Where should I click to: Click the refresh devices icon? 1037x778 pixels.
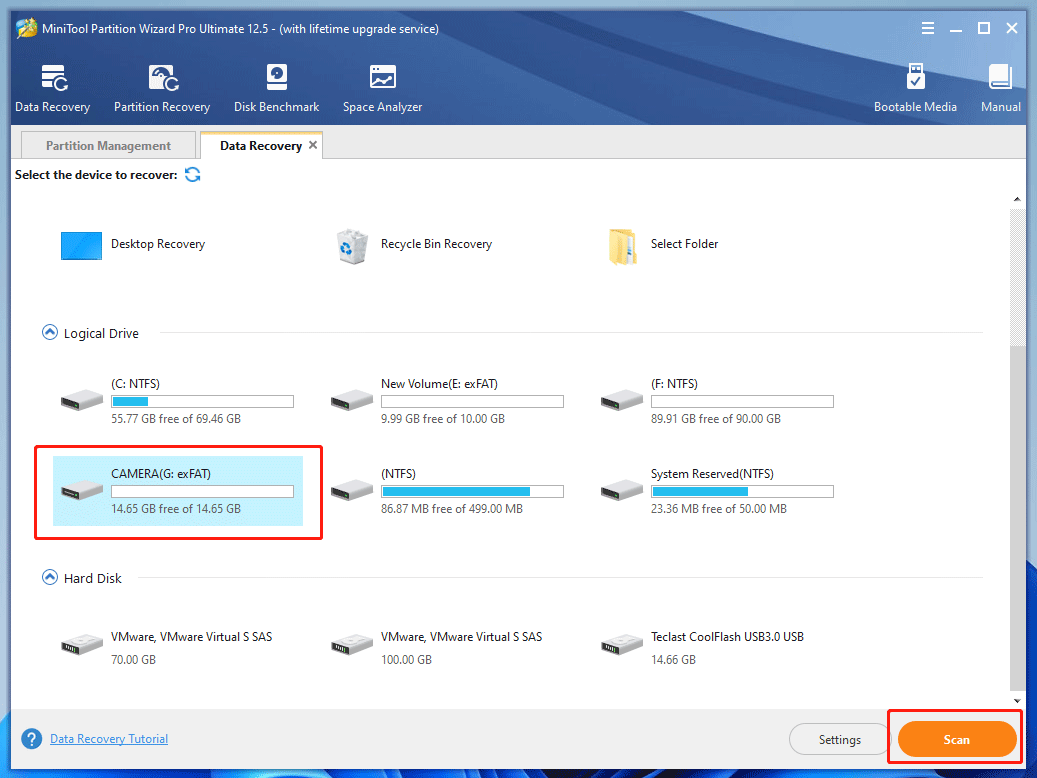click(192, 175)
